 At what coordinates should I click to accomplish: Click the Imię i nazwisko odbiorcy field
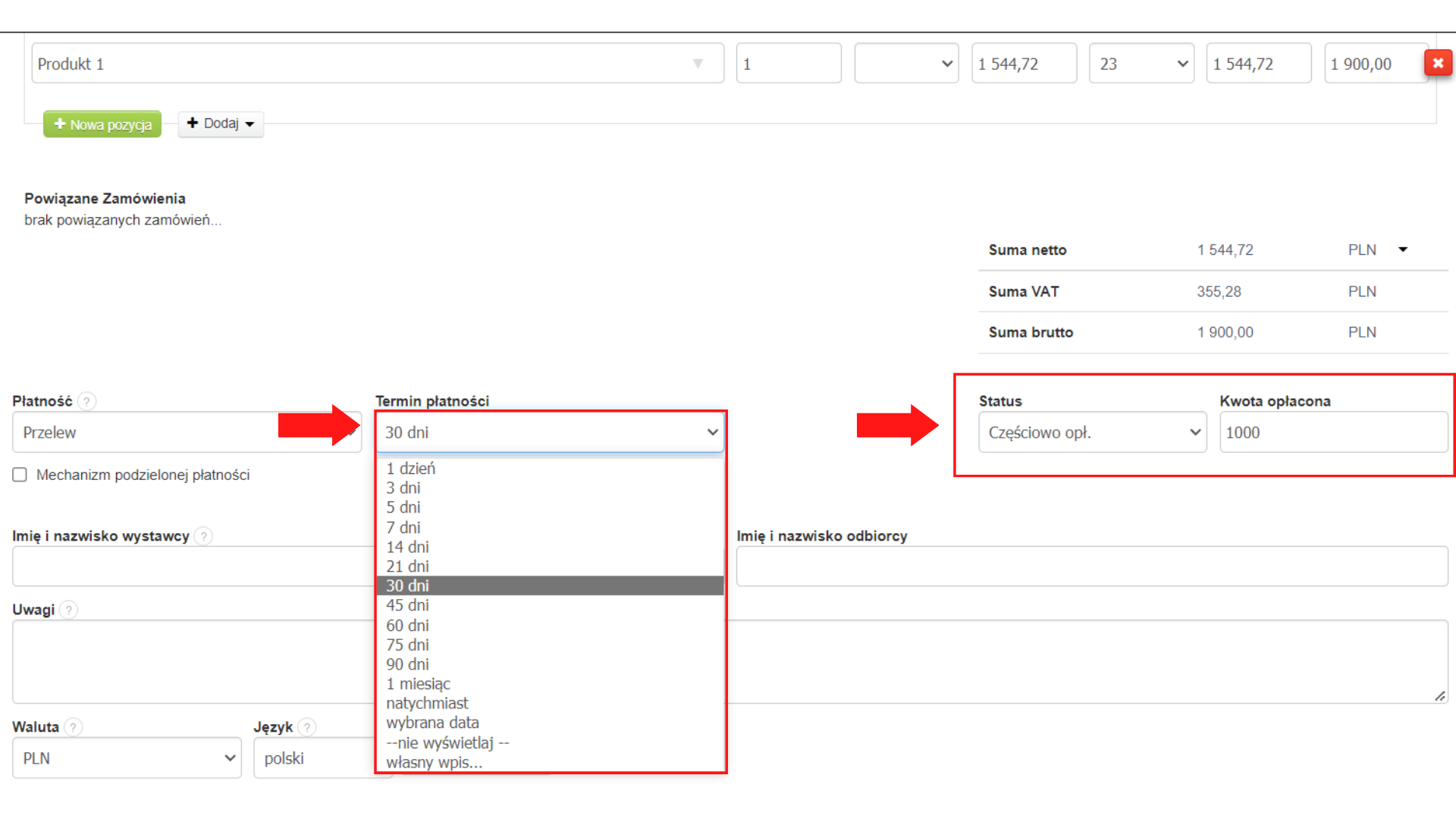[x=1092, y=566]
